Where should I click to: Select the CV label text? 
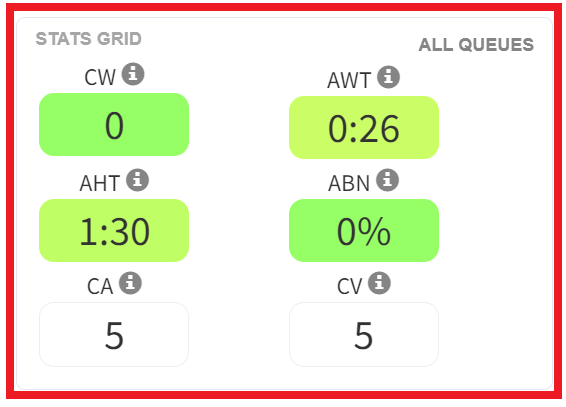pos(349,286)
